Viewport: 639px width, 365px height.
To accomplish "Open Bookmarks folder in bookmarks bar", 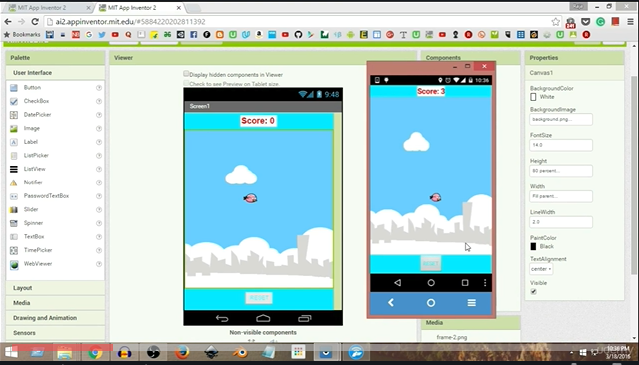I will pyautogui.click(x=22, y=35).
